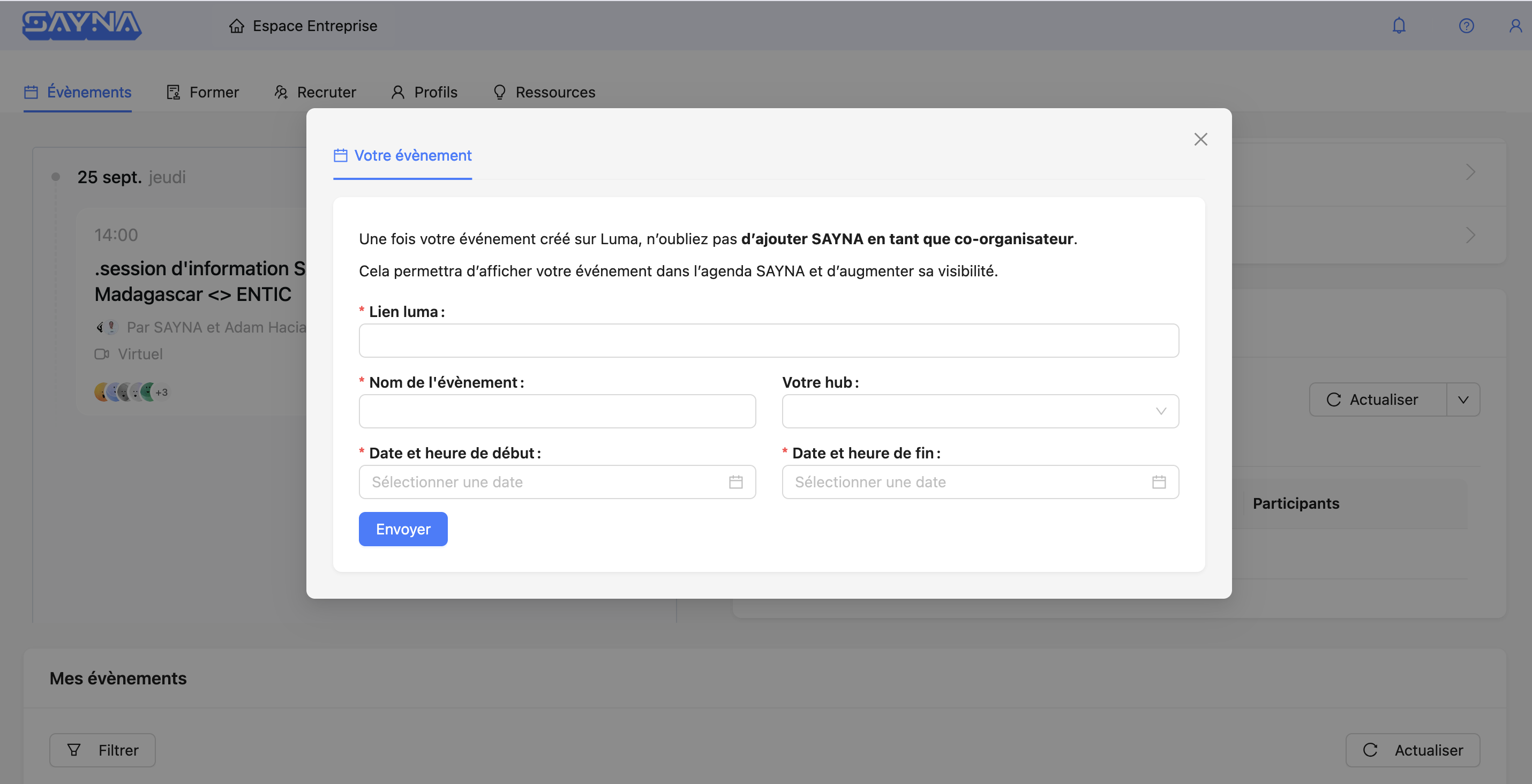Close the Votre évènement dialog

tap(1200, 139)
